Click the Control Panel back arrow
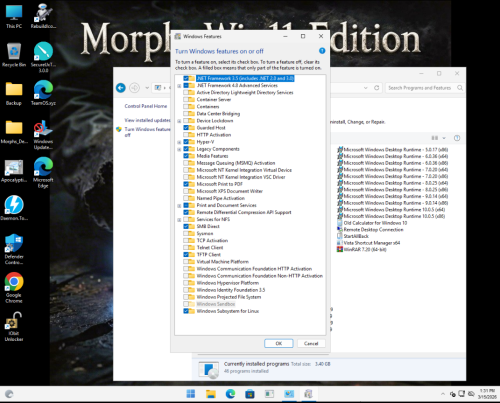Image resolution: width=500 pixels, height=403 pixels. pyautogui.click(x=121, y=88)
